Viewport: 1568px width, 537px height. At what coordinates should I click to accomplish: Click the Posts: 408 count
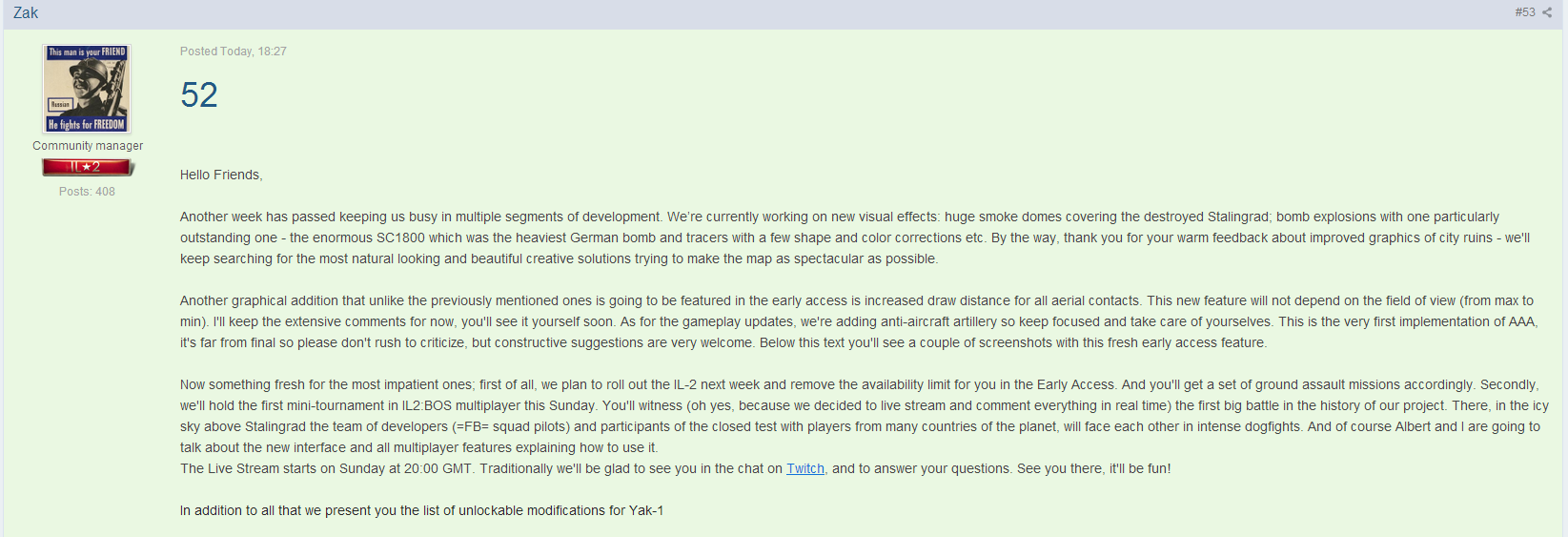87,192
